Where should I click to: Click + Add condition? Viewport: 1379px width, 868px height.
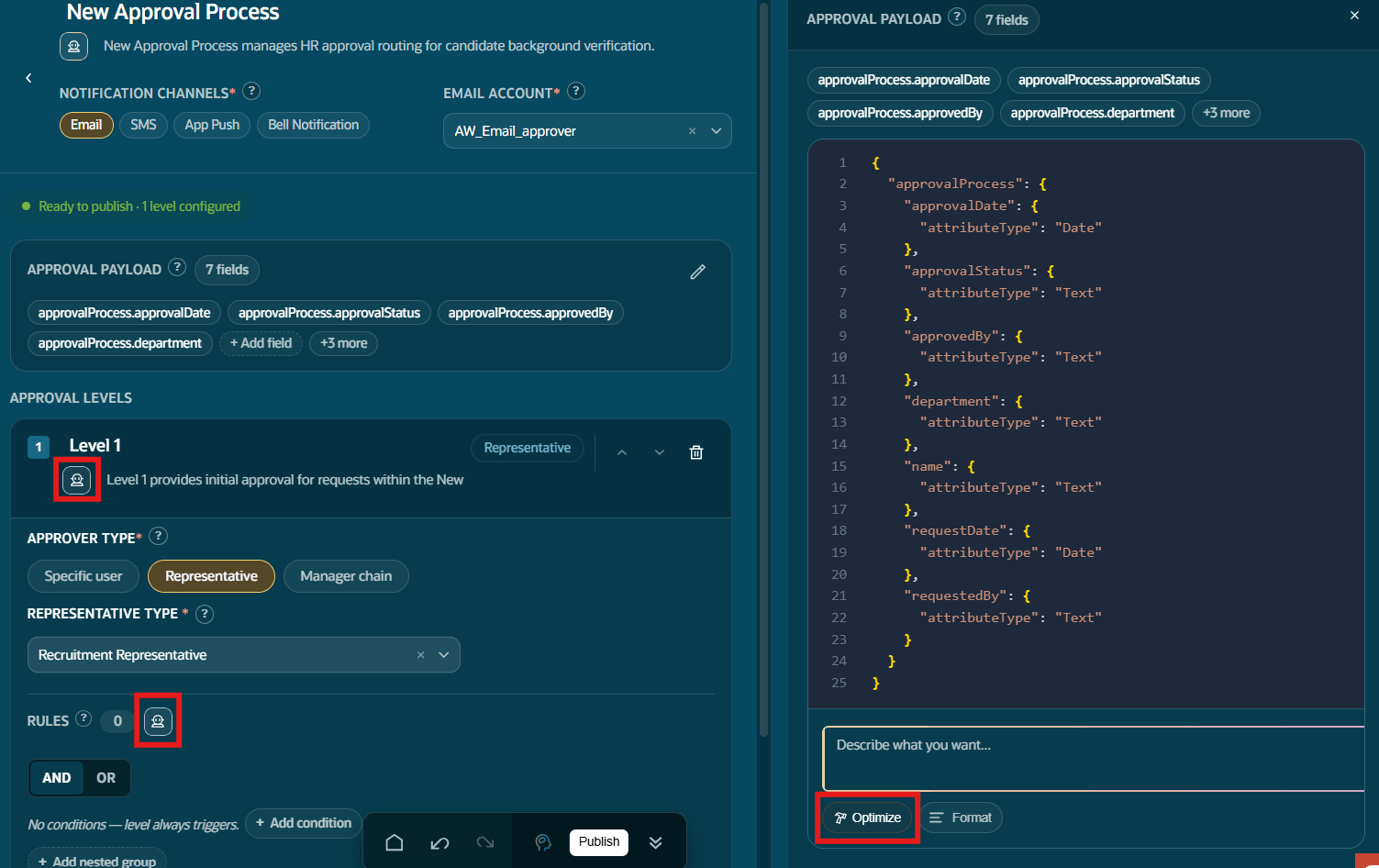click(304, 823)
